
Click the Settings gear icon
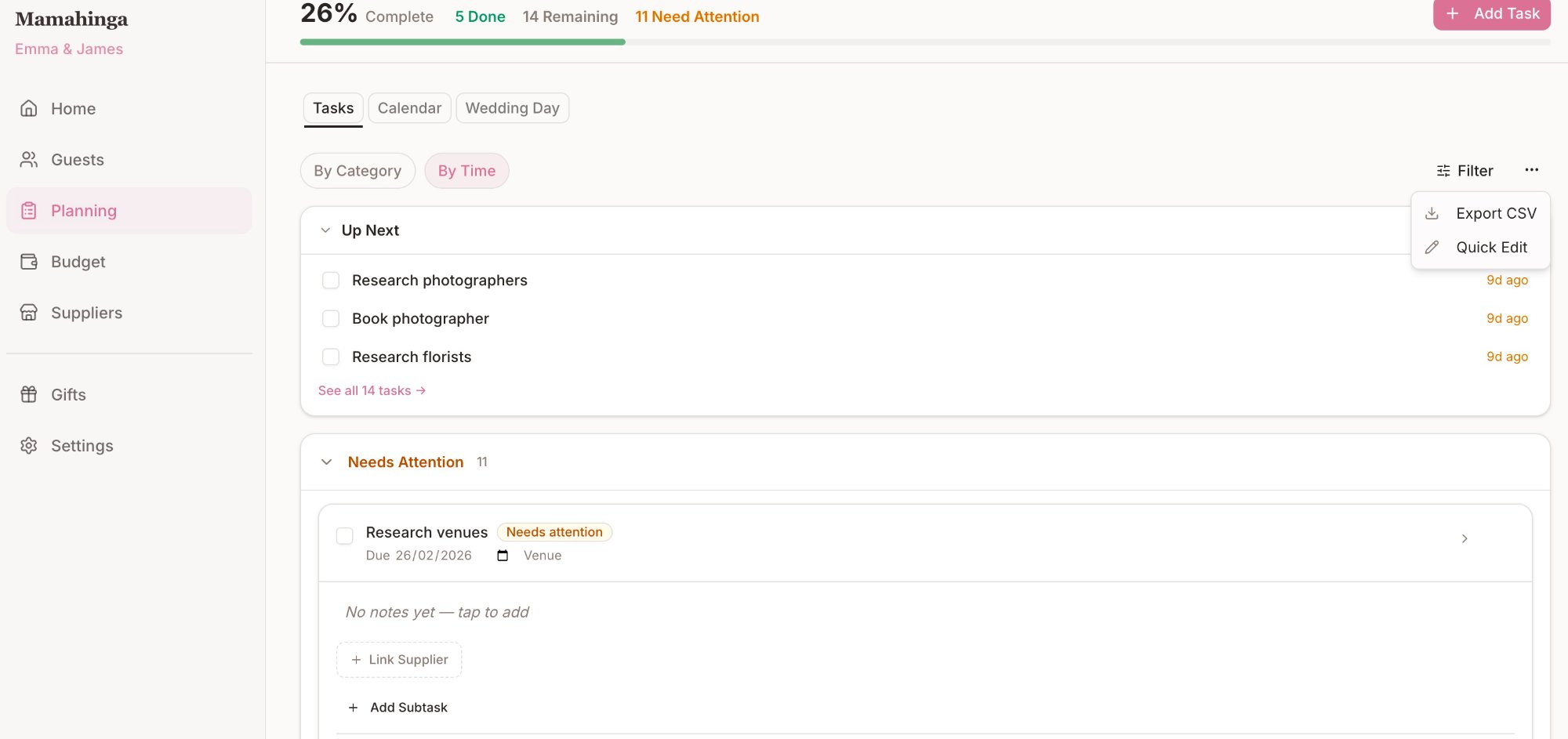coord(29,445)
